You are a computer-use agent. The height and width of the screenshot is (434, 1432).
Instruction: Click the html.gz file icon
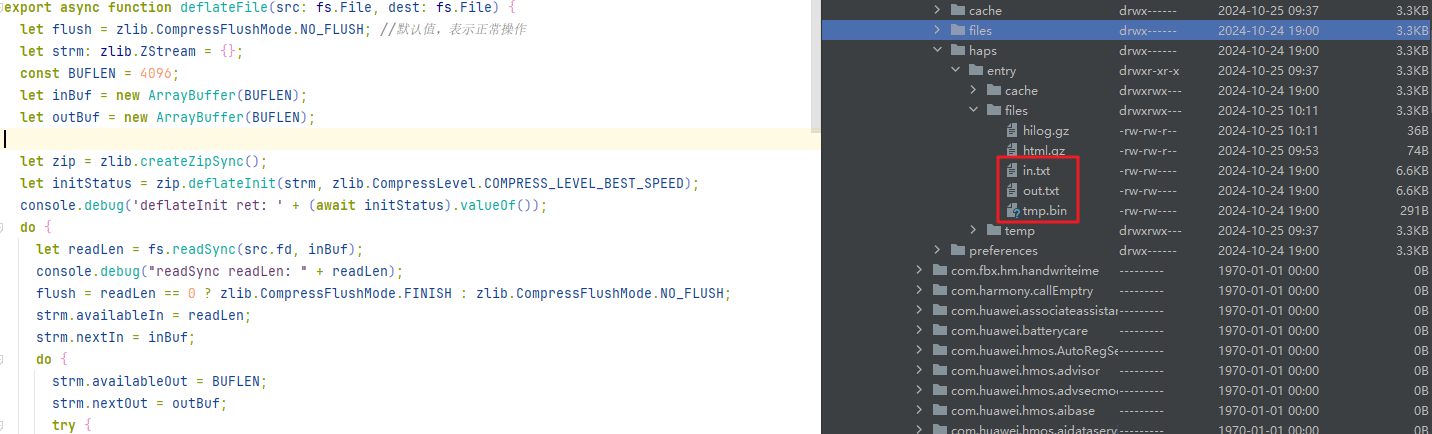click(x=1012, y=151)
